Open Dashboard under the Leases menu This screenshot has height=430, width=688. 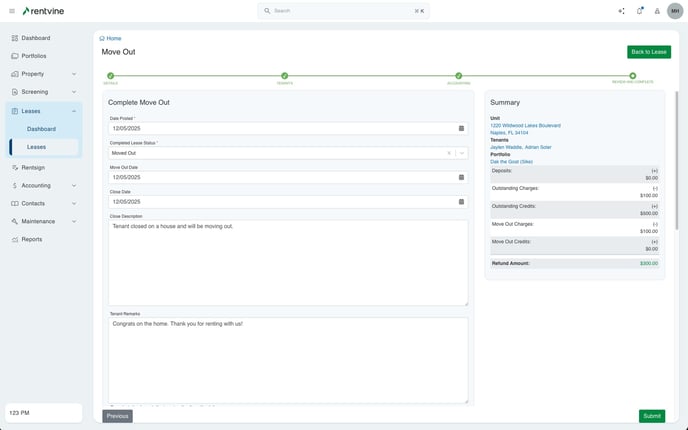tap(41, 129)
